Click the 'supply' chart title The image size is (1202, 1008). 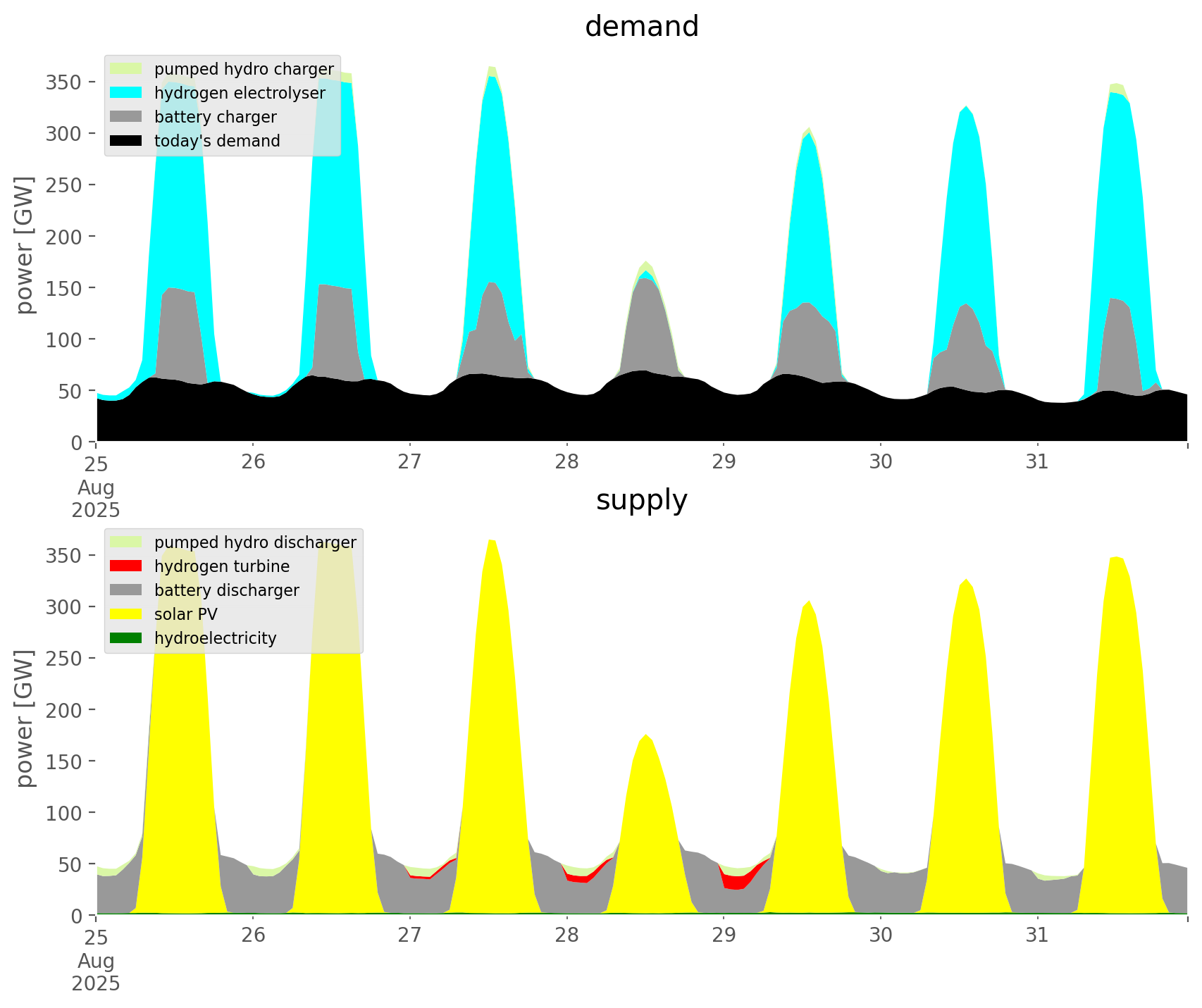tap(641, 500)
